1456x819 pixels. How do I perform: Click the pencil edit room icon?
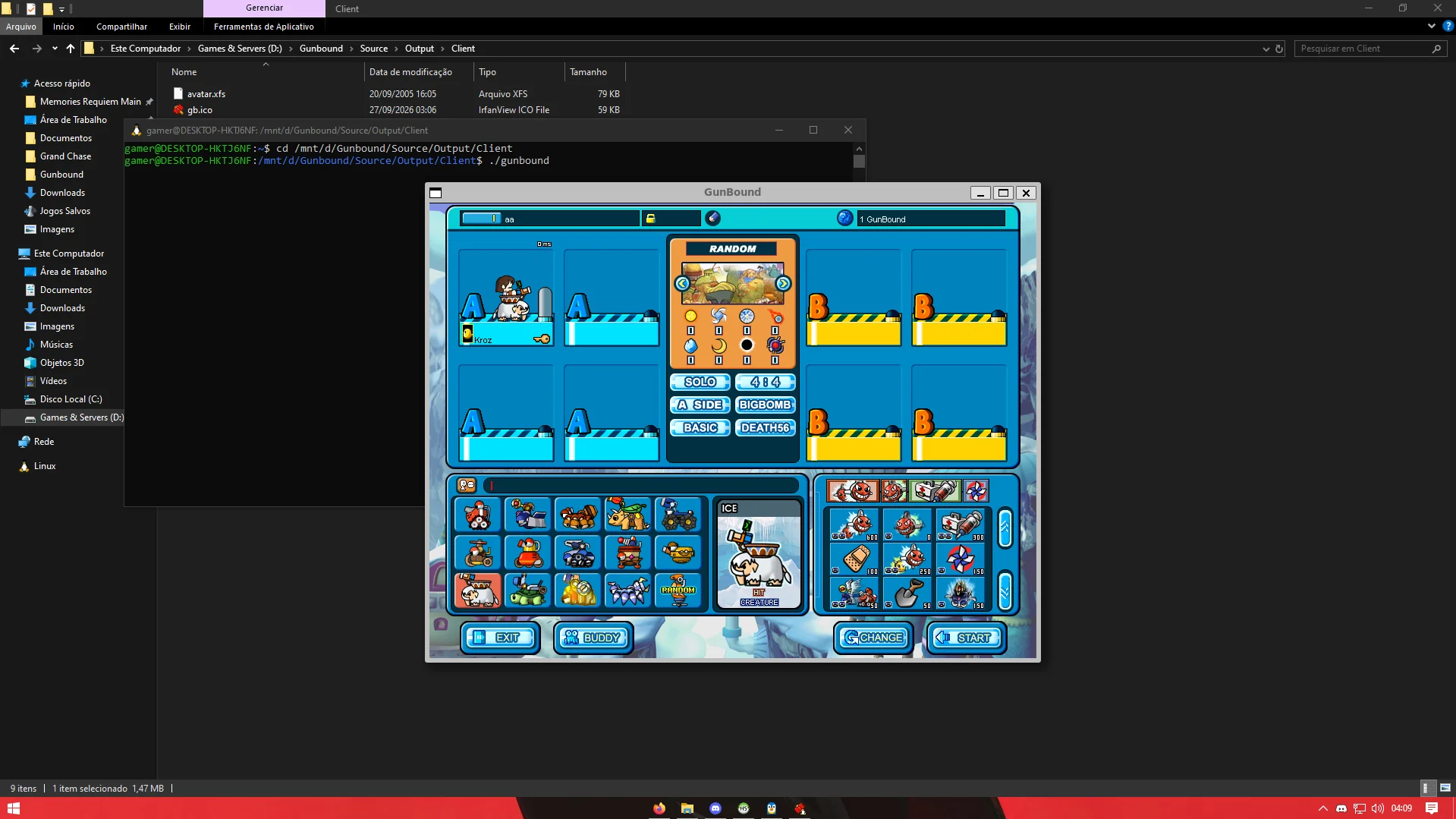(x=712, y=219)
